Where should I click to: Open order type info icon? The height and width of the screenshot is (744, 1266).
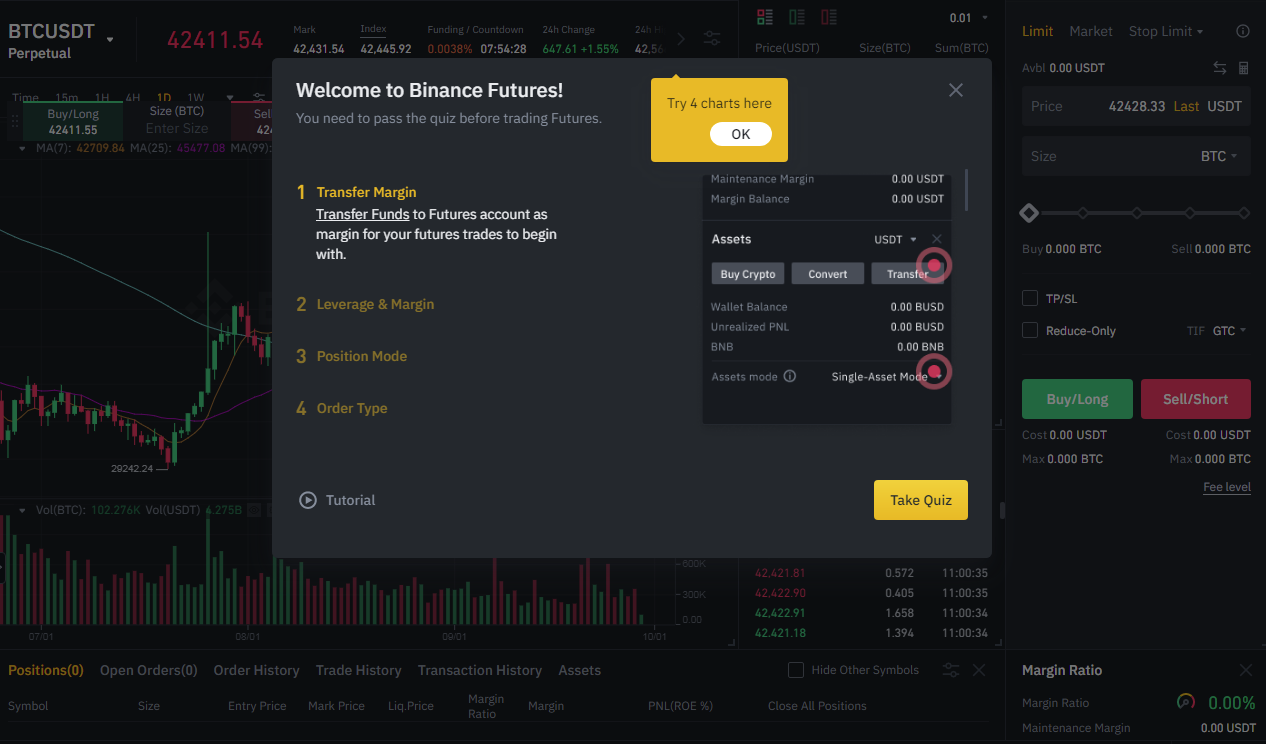[1243, 31]
